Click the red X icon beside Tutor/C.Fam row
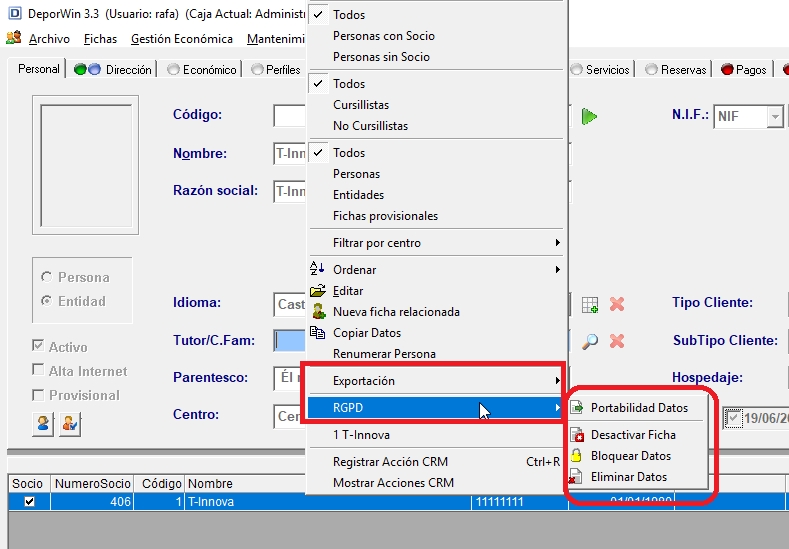The width and height of the screenshot is (789, 549). 617,341
